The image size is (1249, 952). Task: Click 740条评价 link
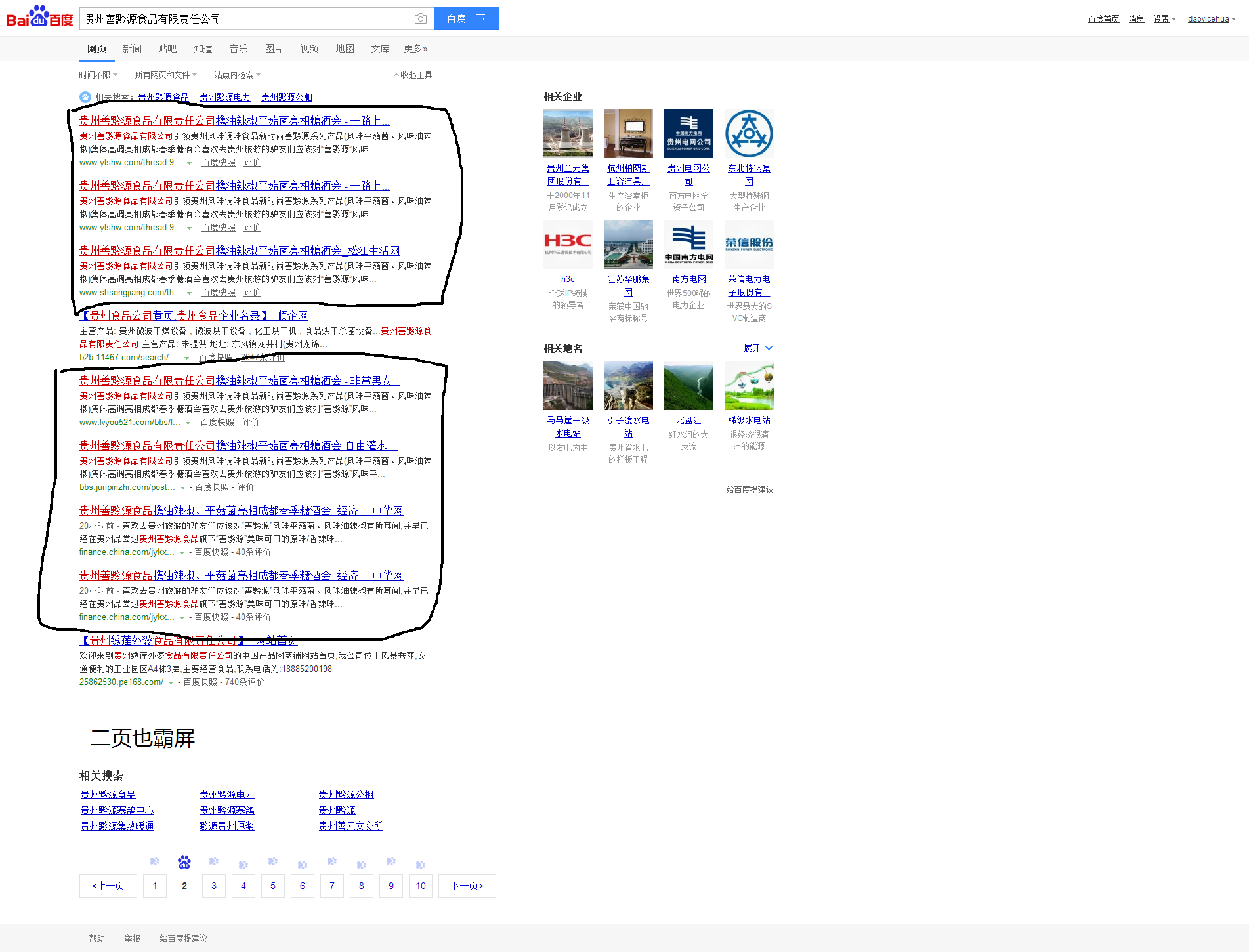(x=245, y=682)
